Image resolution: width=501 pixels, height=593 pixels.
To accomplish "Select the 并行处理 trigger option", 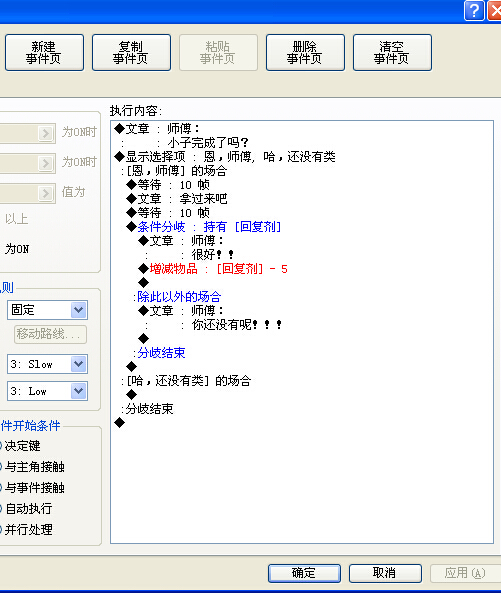I will point(28,530).
